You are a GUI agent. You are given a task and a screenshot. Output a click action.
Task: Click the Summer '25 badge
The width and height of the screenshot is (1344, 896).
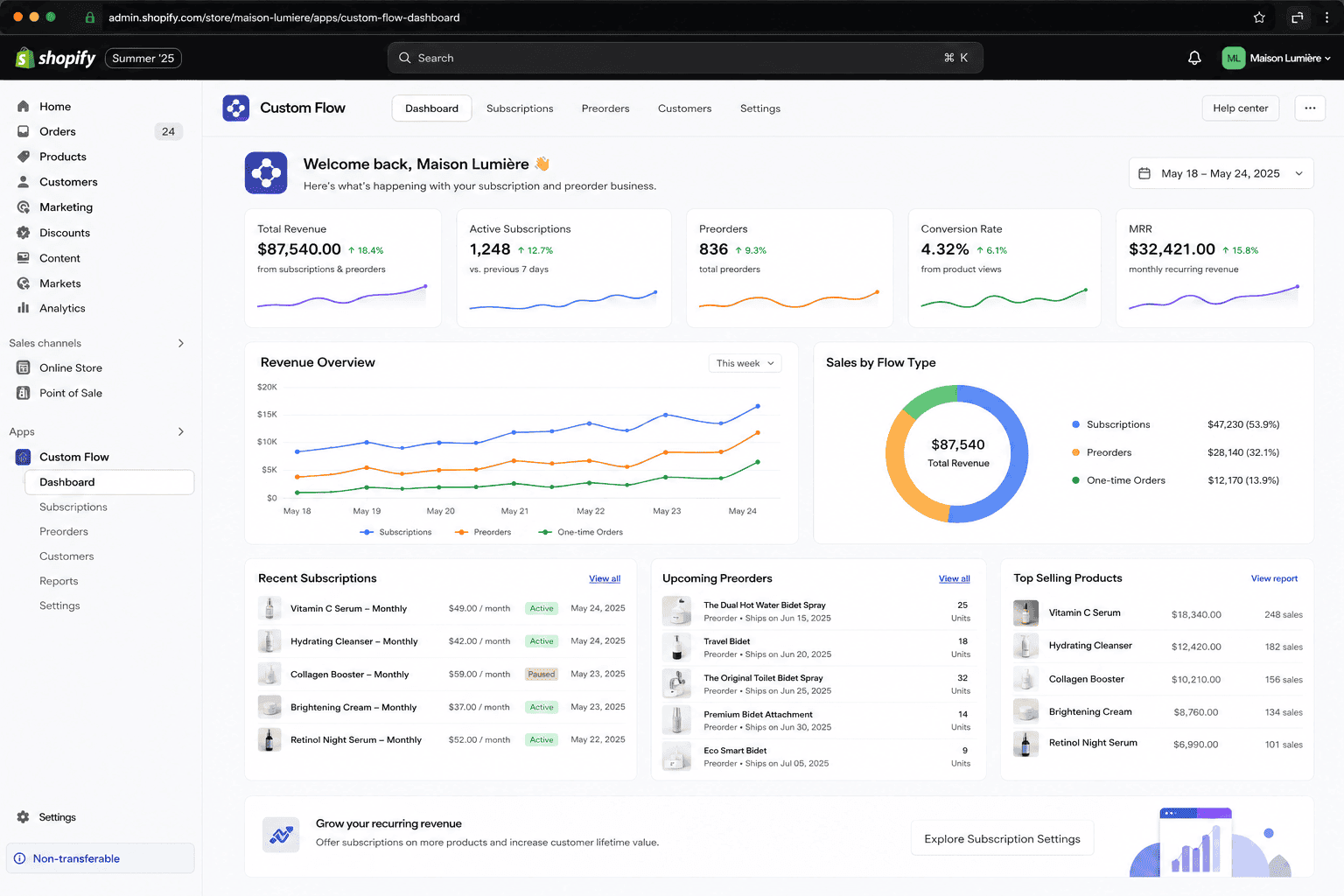(143, 58)
